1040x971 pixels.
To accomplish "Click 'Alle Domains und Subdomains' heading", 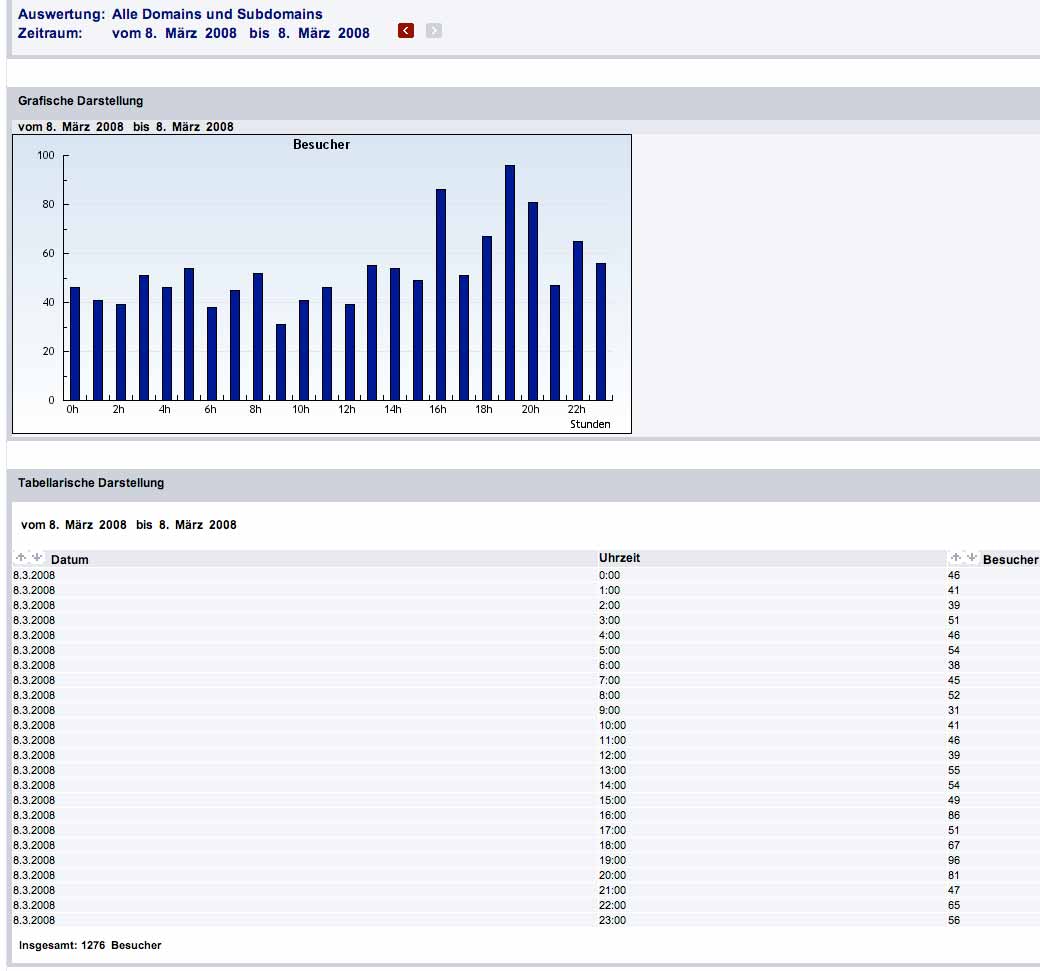I will click(x=217, y=15).
